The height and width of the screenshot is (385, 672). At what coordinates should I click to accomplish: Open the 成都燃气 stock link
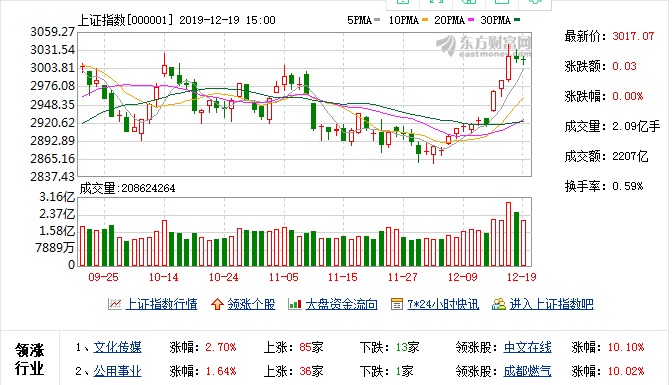click(528, 371)
